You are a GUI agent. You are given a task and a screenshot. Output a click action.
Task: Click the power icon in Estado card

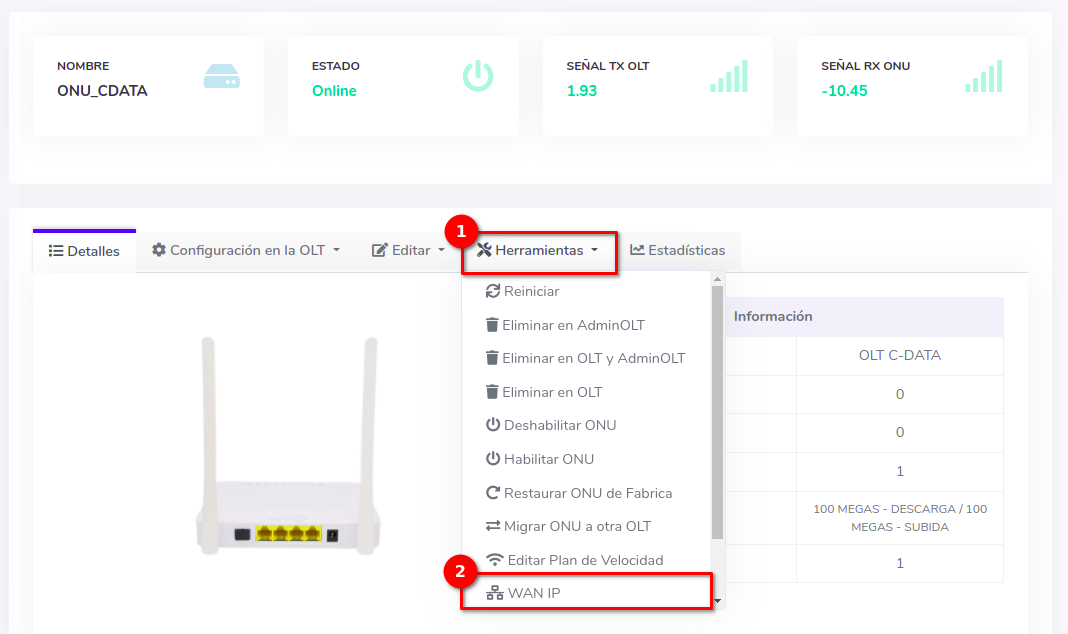tap(477, 76)
